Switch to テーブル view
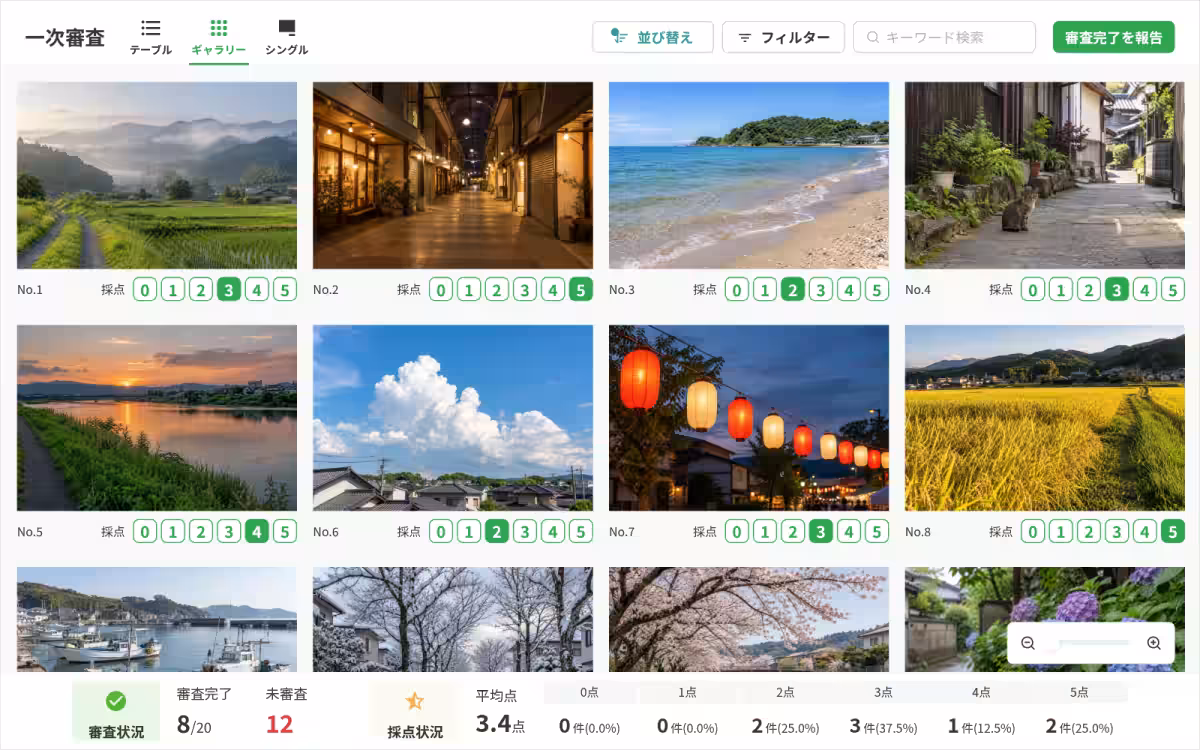1200x750 pixels. coord(150,37)
